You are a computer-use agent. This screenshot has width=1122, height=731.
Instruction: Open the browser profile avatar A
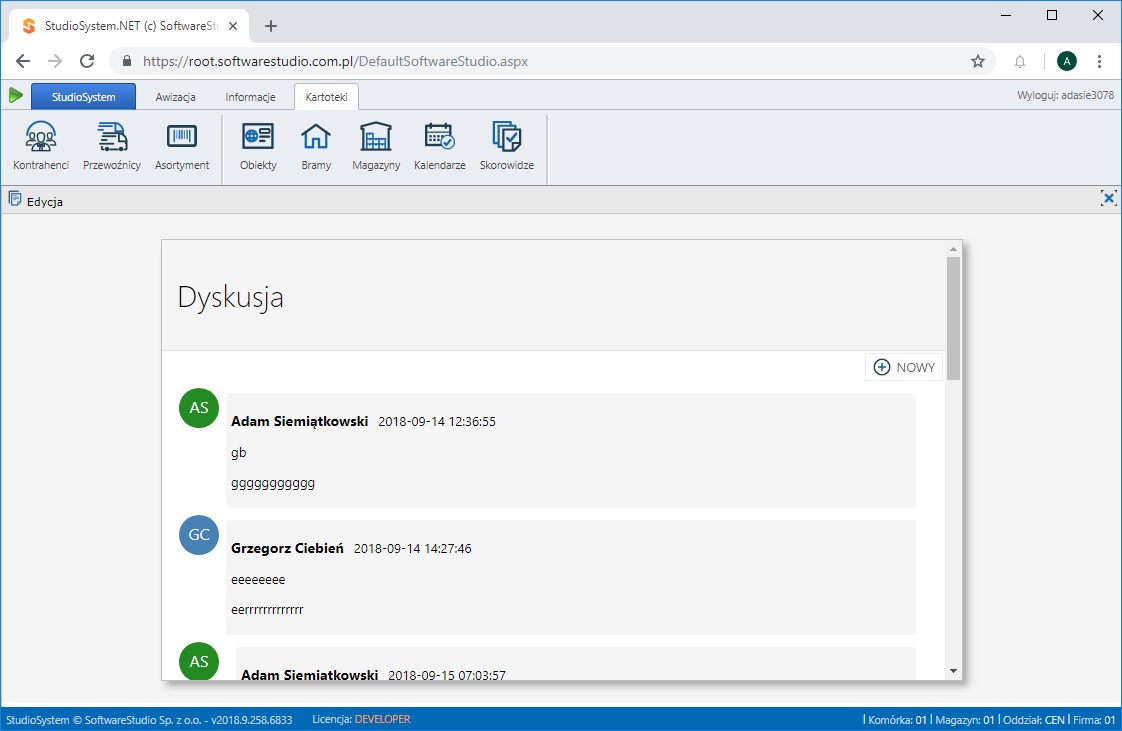pos(1066,62)
